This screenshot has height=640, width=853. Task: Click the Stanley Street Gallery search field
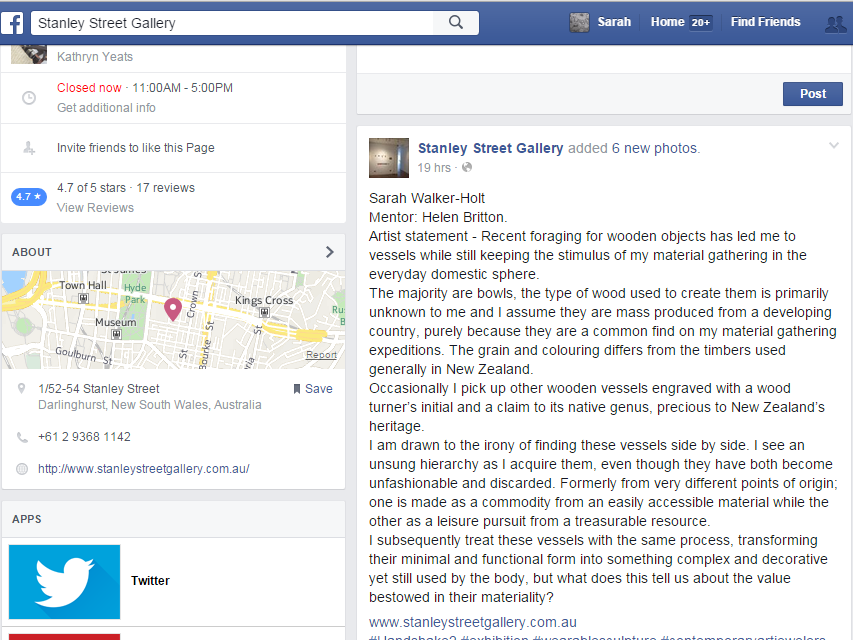pyautogui.click(x=235, y=23)
